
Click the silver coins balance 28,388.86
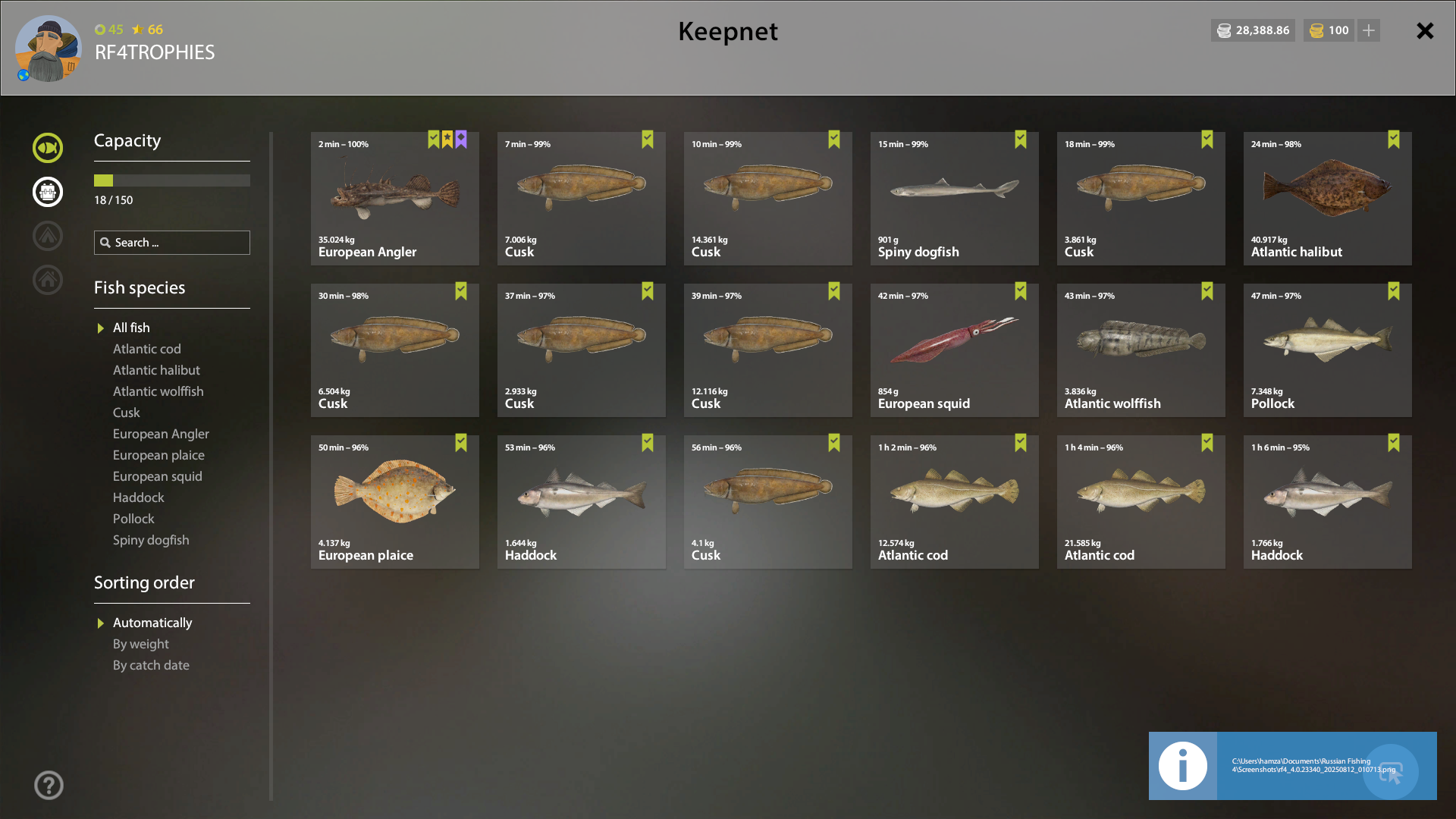point(1253,30)
